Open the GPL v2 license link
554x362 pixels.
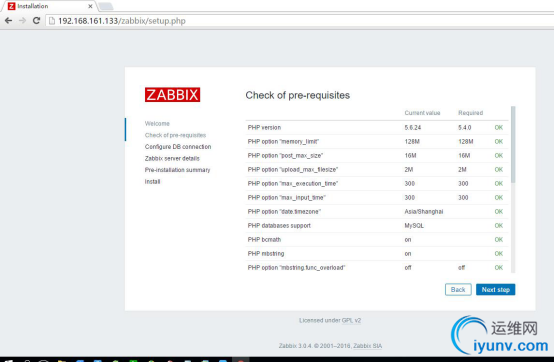click(351, 320)
